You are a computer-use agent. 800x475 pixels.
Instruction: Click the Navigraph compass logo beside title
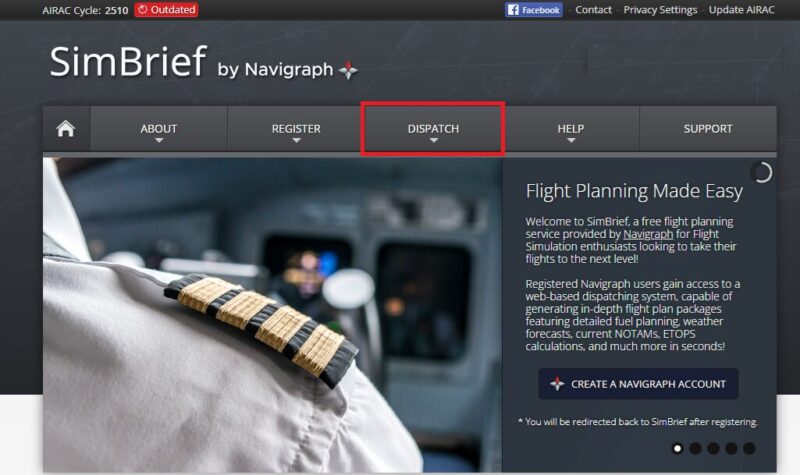pyautogui.click(x=348, y=70)
